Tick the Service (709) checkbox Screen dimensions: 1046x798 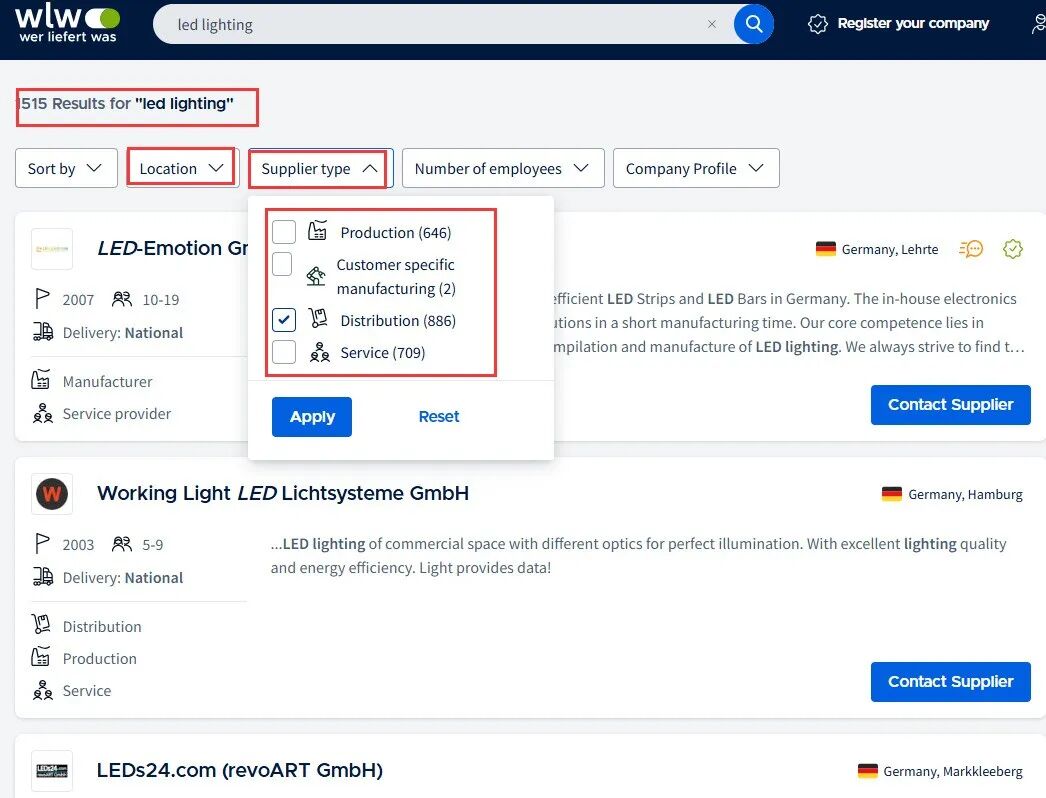284,353
